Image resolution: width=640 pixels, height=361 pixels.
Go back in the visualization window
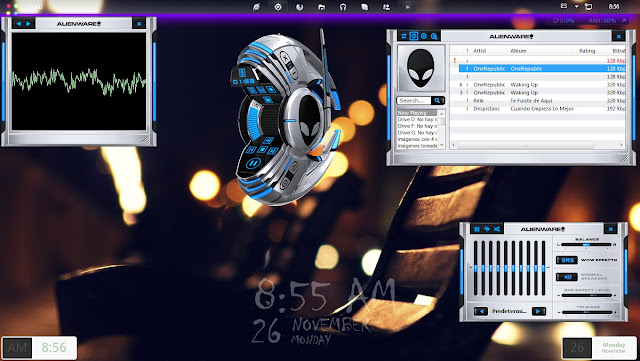pyautogui.click(x=19, y=24)
